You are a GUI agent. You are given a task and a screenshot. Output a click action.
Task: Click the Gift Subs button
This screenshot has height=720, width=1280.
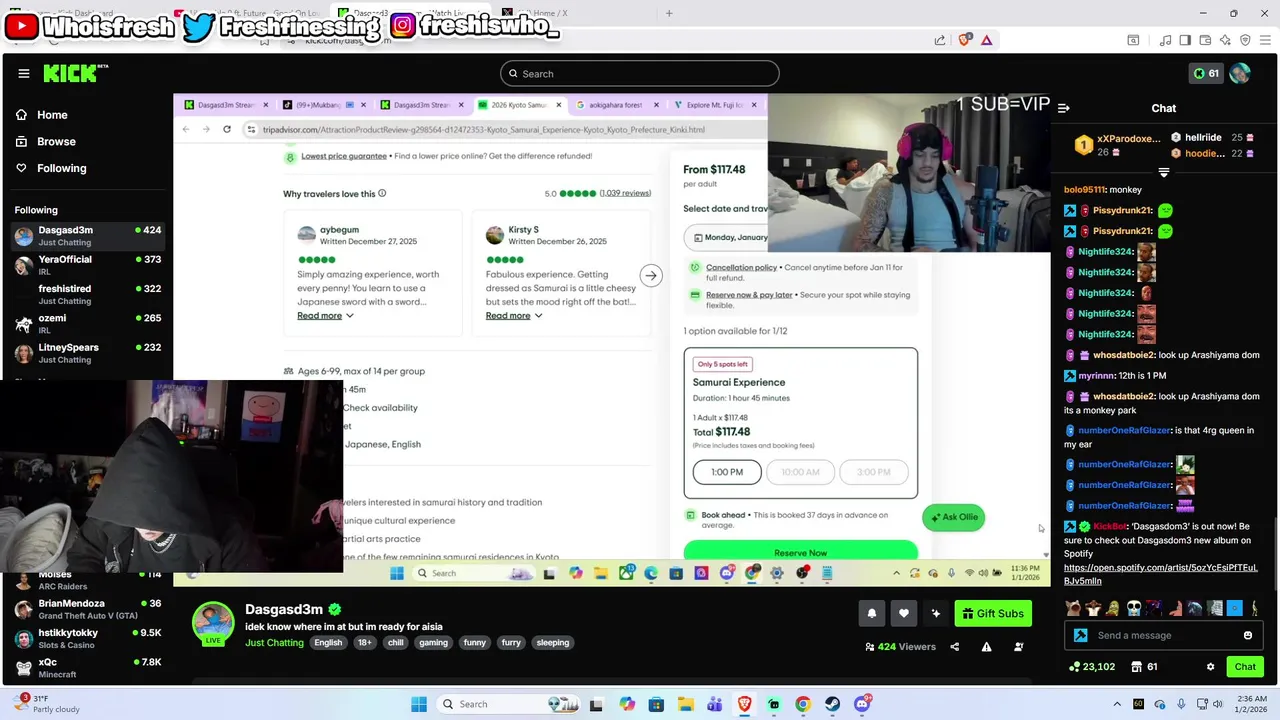click(x=993, y=613)
